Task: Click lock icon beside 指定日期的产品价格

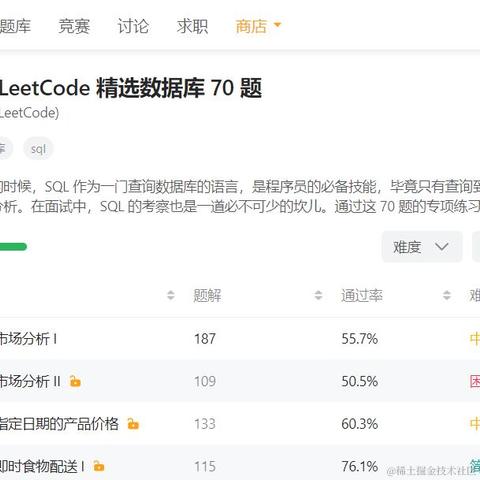Action: (133, 424)
